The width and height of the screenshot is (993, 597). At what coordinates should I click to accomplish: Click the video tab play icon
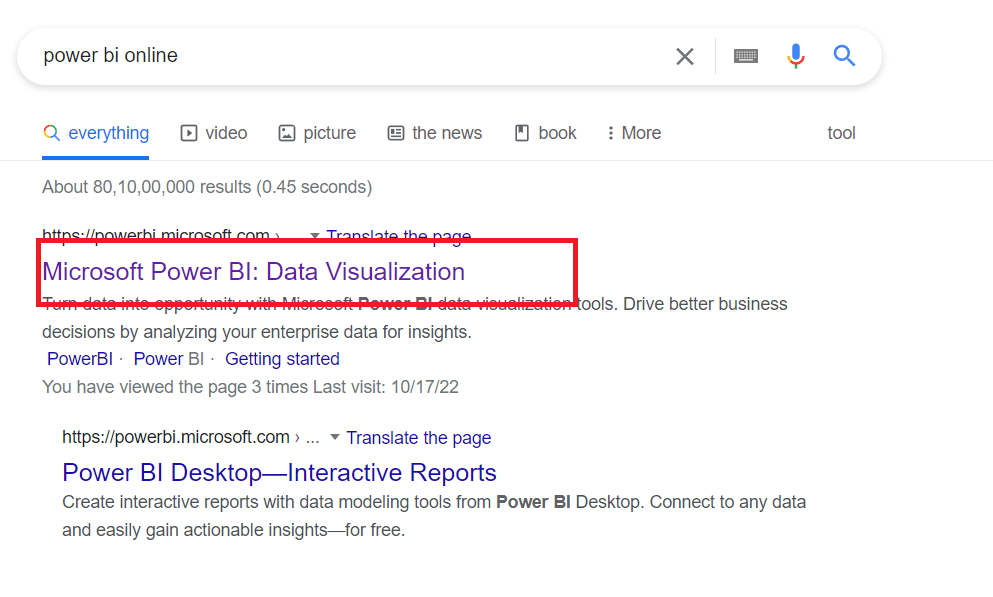coord(189,133)
